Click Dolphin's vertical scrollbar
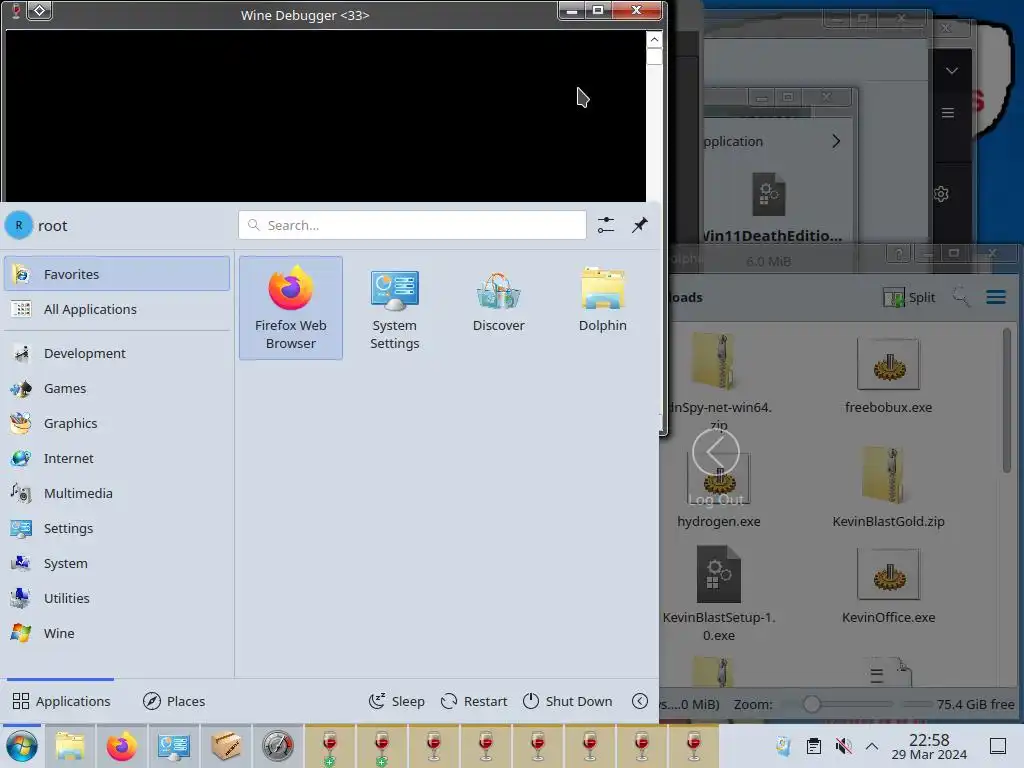Screen dimensions: 1024x768 (1006, 400)
